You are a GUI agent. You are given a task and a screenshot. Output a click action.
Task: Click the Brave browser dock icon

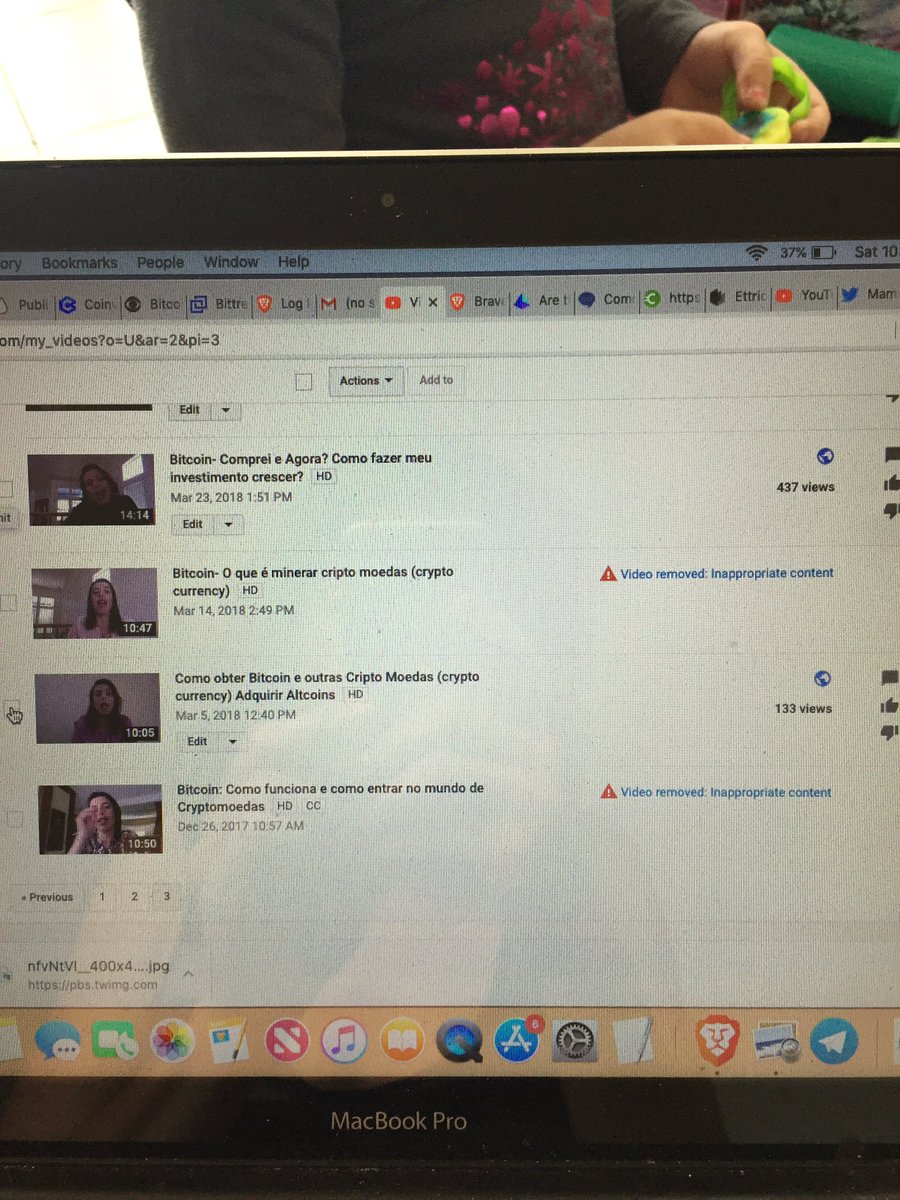coord(718,1041)
